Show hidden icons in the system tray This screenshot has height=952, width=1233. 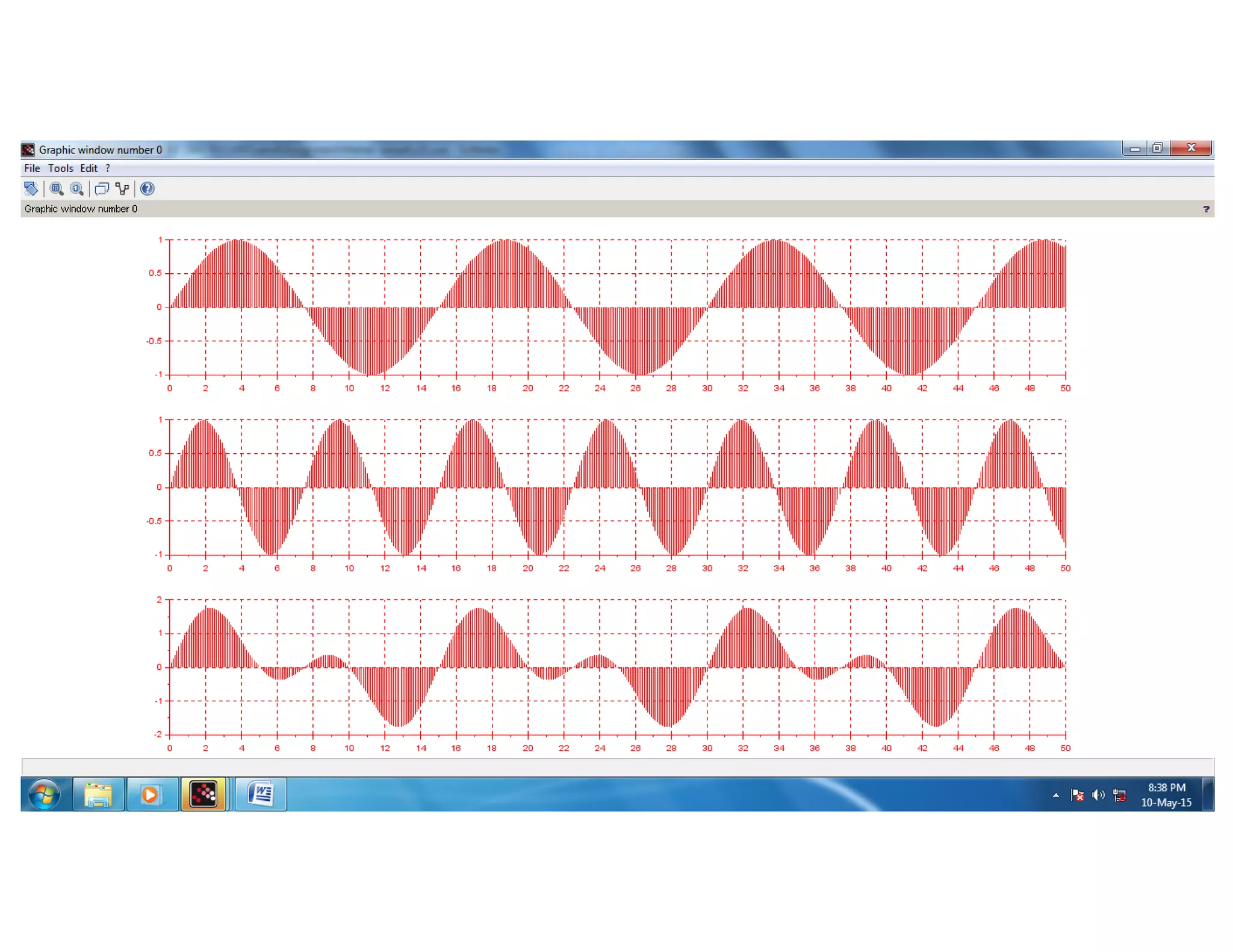pos(1055,796)
